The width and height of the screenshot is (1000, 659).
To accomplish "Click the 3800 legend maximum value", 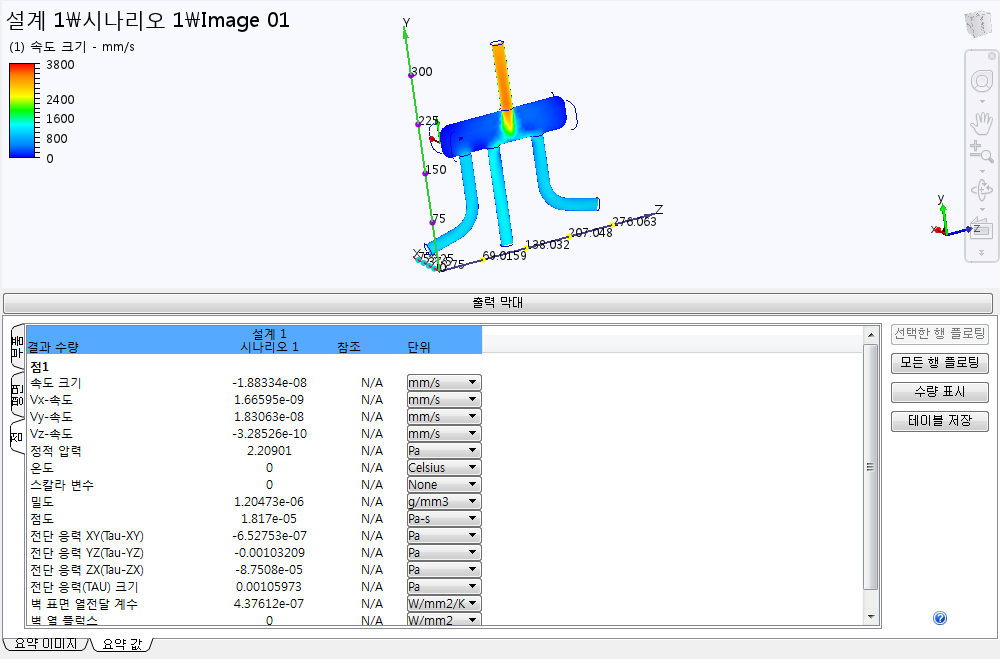I will coord(61,64).
